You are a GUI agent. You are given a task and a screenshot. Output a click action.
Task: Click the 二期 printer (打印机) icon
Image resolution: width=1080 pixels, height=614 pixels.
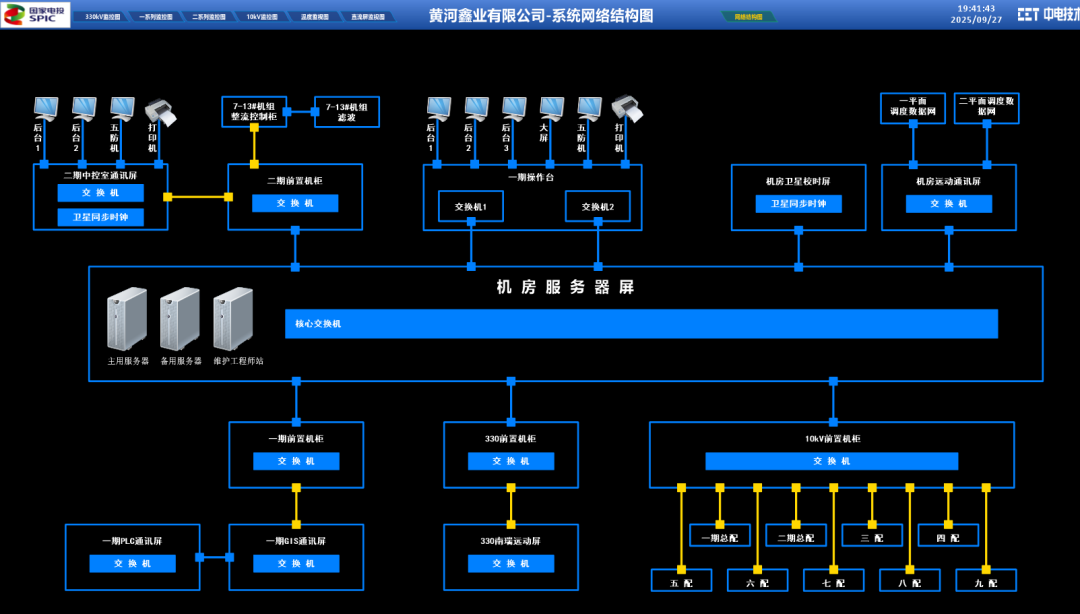(160, 112)
